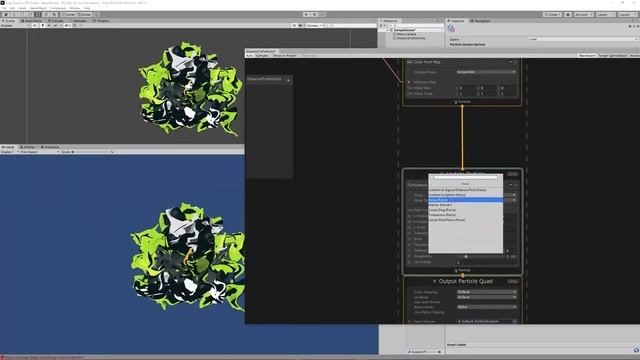
Task: Click the Play button
Action: coord(306,15)
